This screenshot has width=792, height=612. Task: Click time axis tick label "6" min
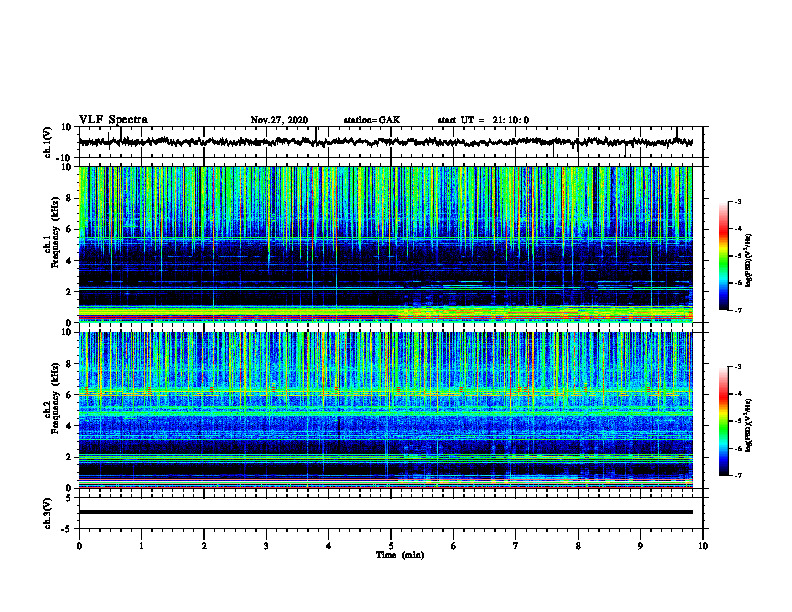click(x=454, y=546)
